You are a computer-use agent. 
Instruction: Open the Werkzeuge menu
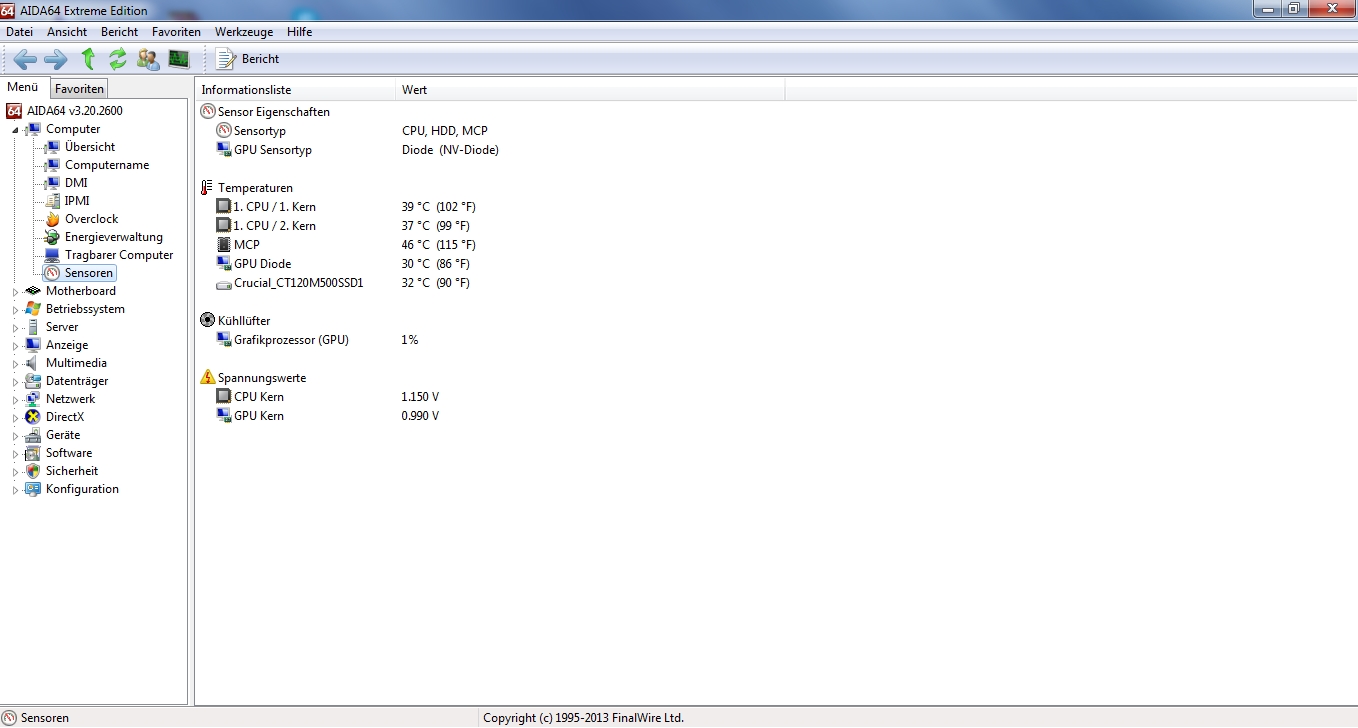coord(243,32)
